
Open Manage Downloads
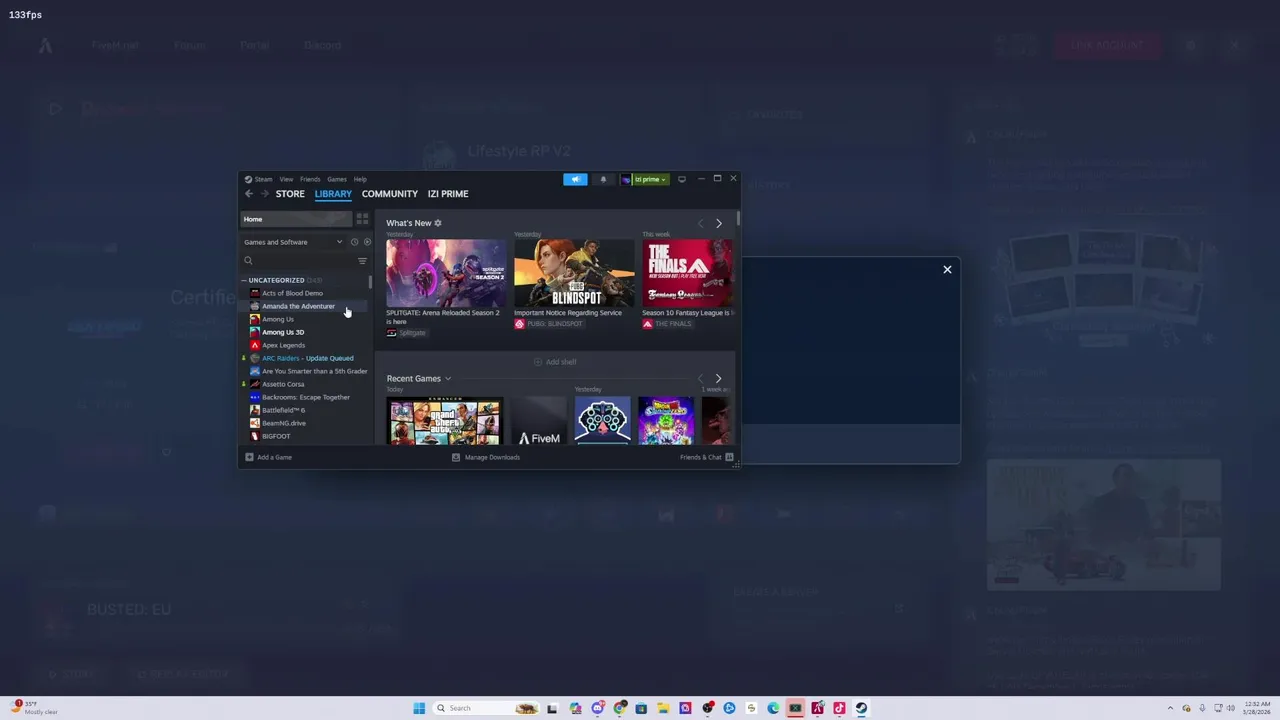(x=486, y=457)
